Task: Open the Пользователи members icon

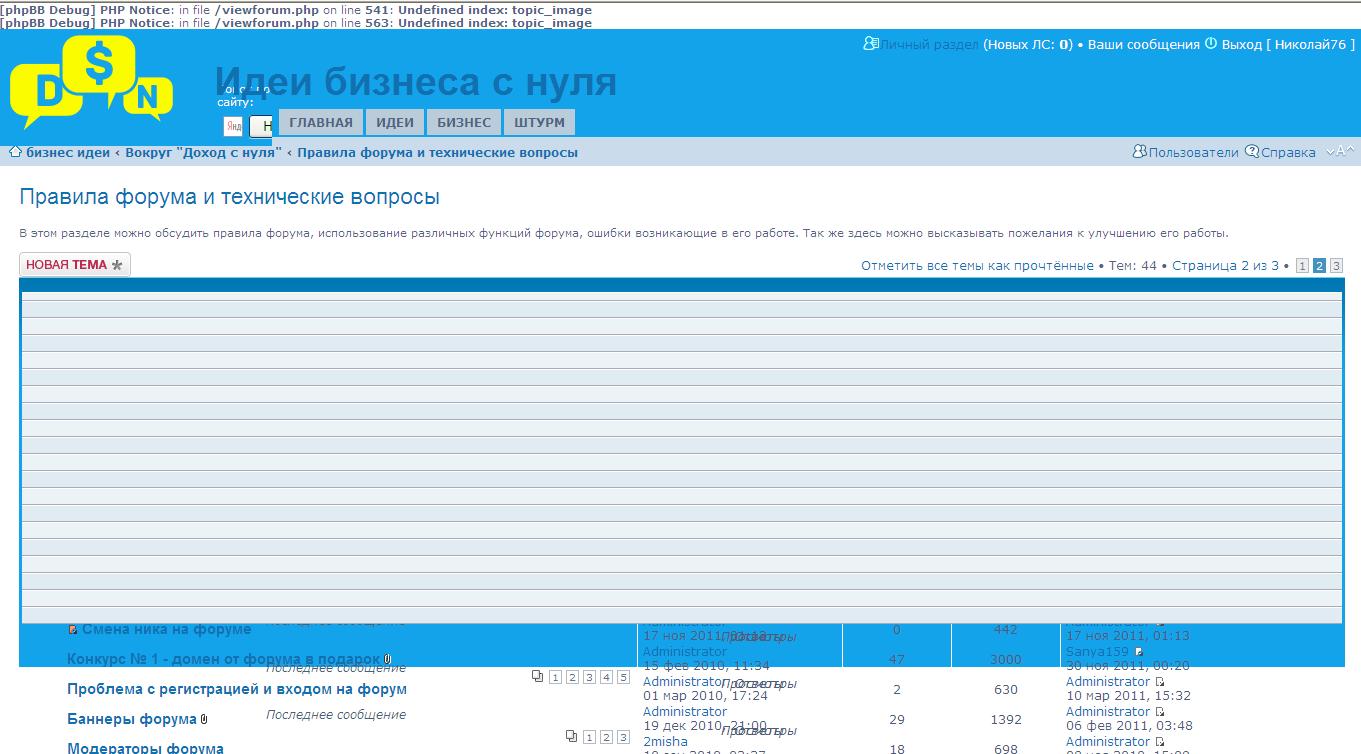Action: (1140, 151)
